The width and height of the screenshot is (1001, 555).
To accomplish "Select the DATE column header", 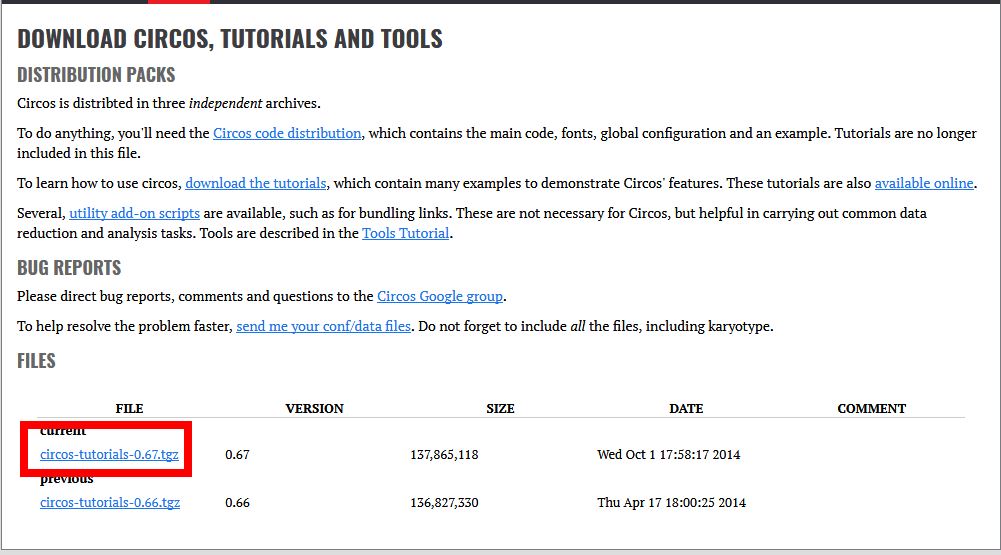I will tap(686, 408).
